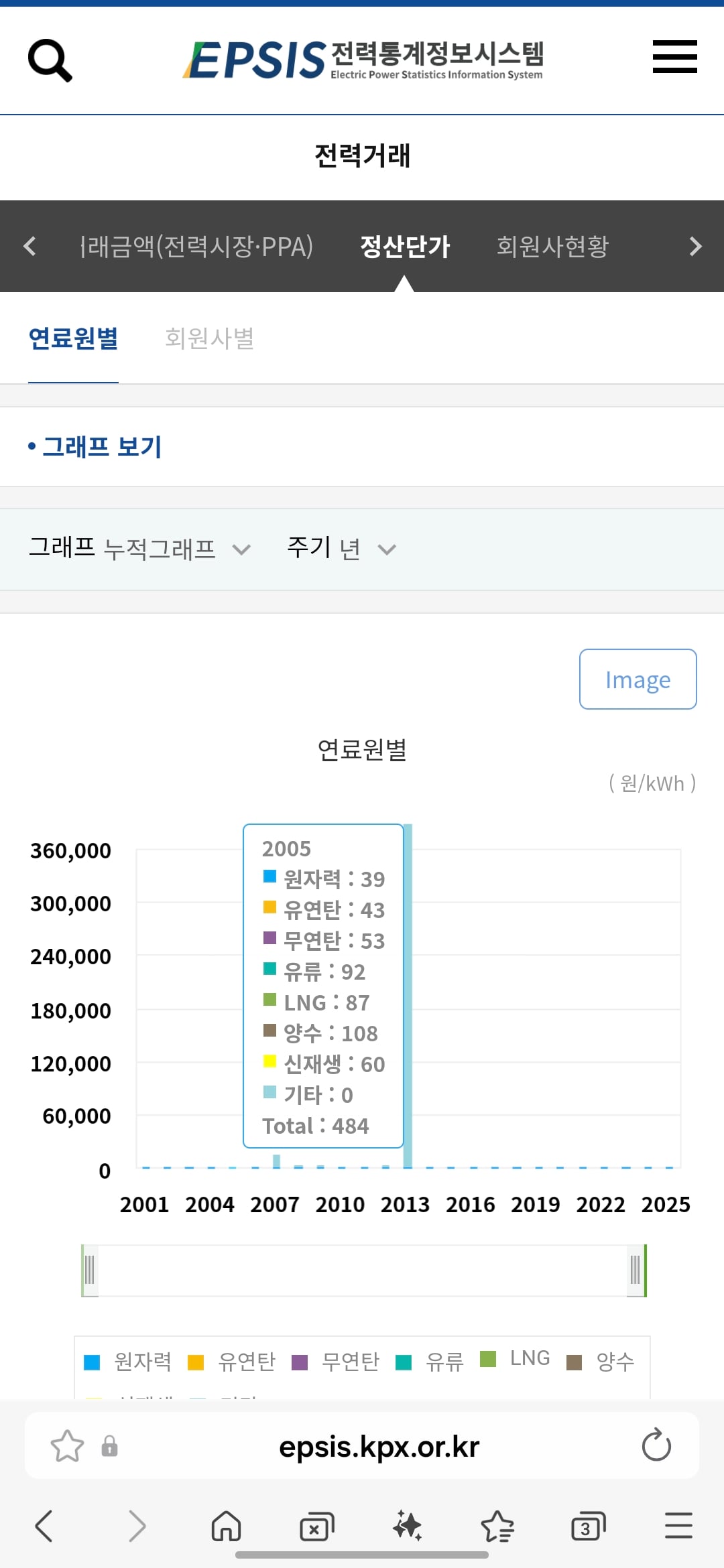Click the small bar at 2007

[276, 1161]
